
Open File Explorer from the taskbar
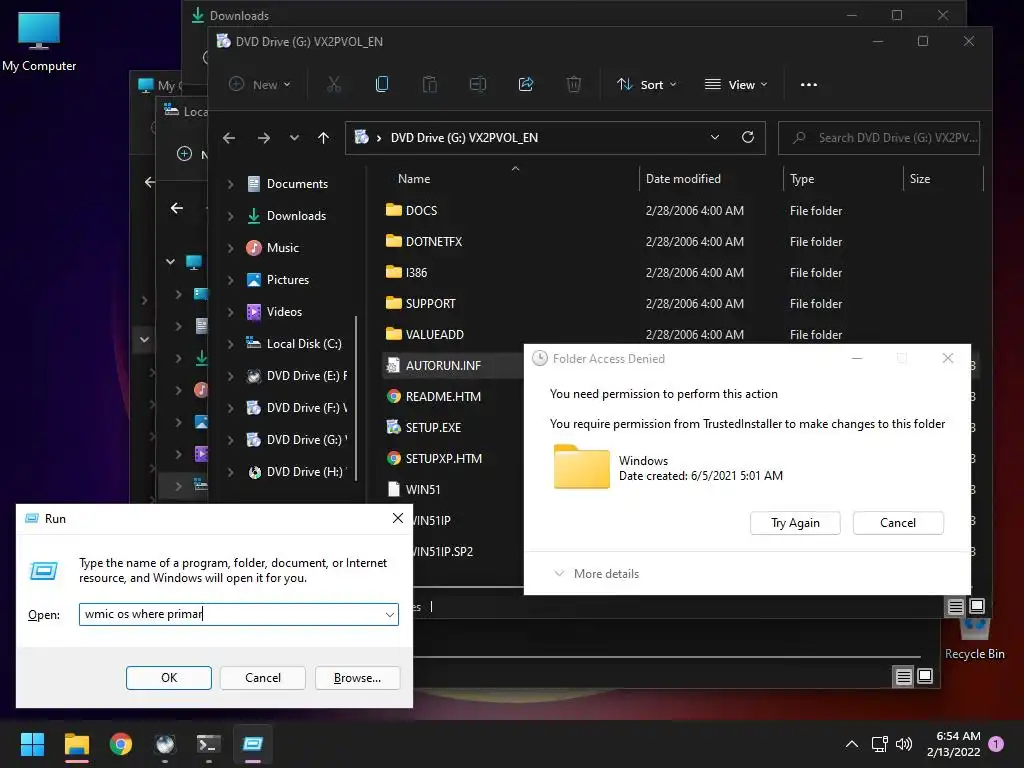[76, 744]
